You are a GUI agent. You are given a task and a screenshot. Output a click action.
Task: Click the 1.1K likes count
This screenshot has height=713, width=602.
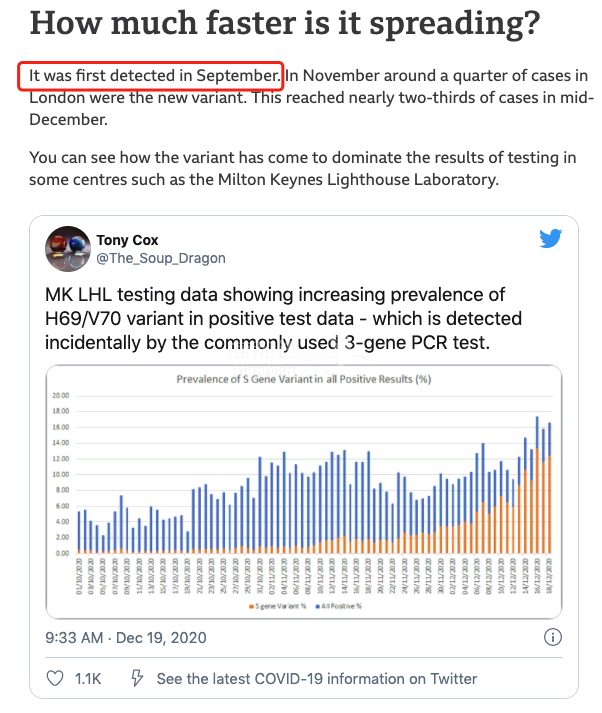click(88, 678)
